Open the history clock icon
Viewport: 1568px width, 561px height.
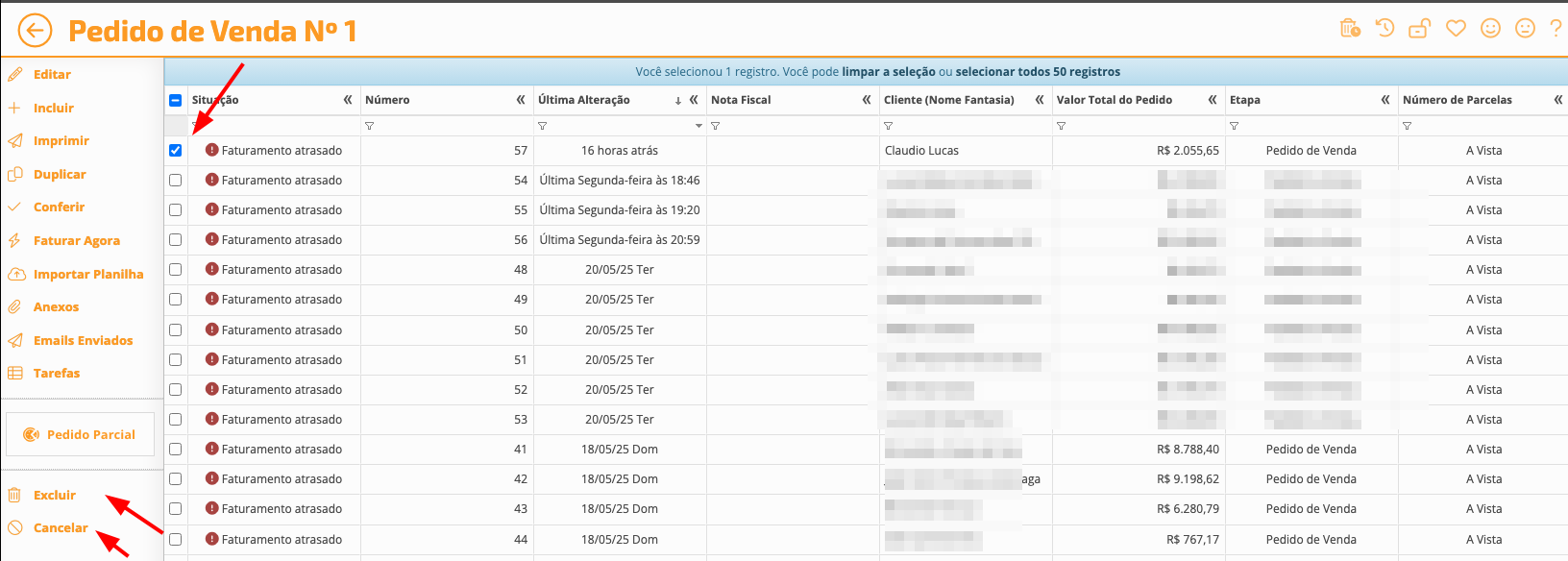tap(1384, 29)
